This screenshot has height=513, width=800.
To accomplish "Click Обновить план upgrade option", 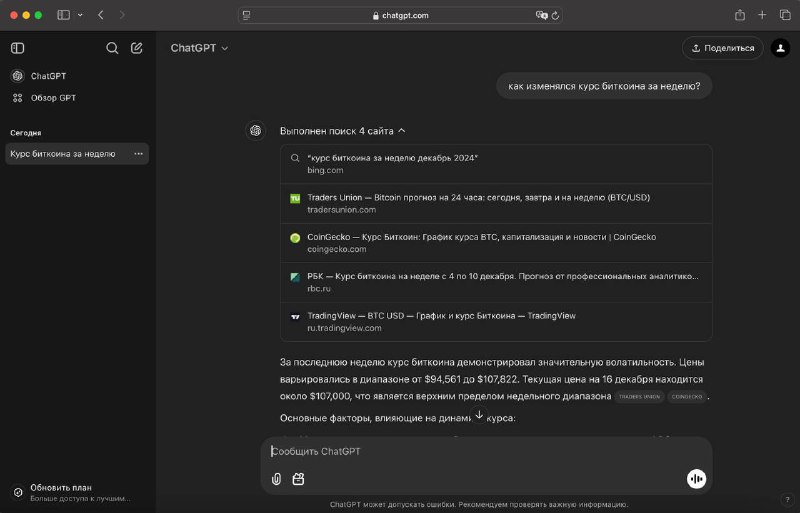I will coord(77,493).
